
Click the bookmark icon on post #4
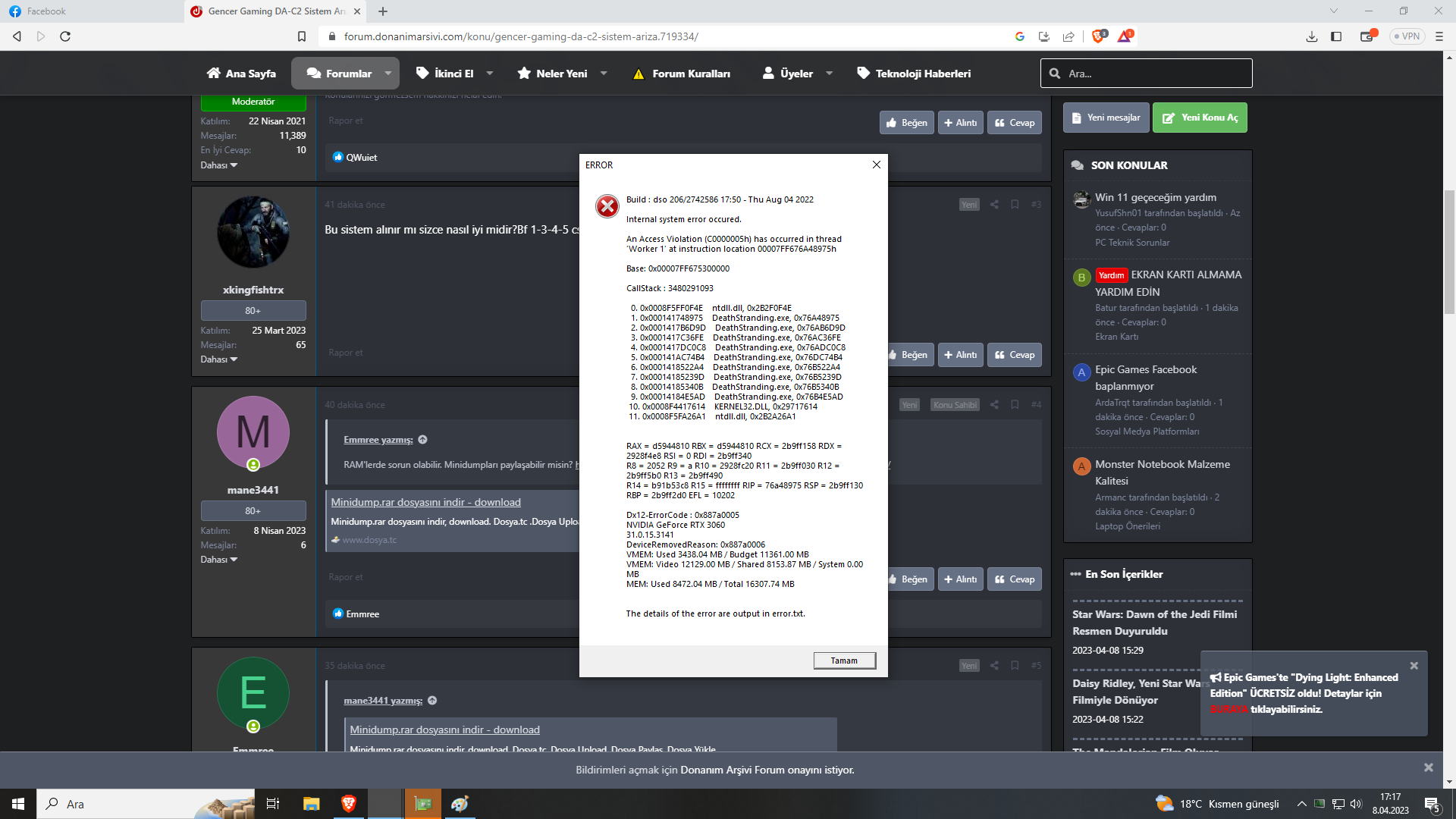pos(1015,405)
